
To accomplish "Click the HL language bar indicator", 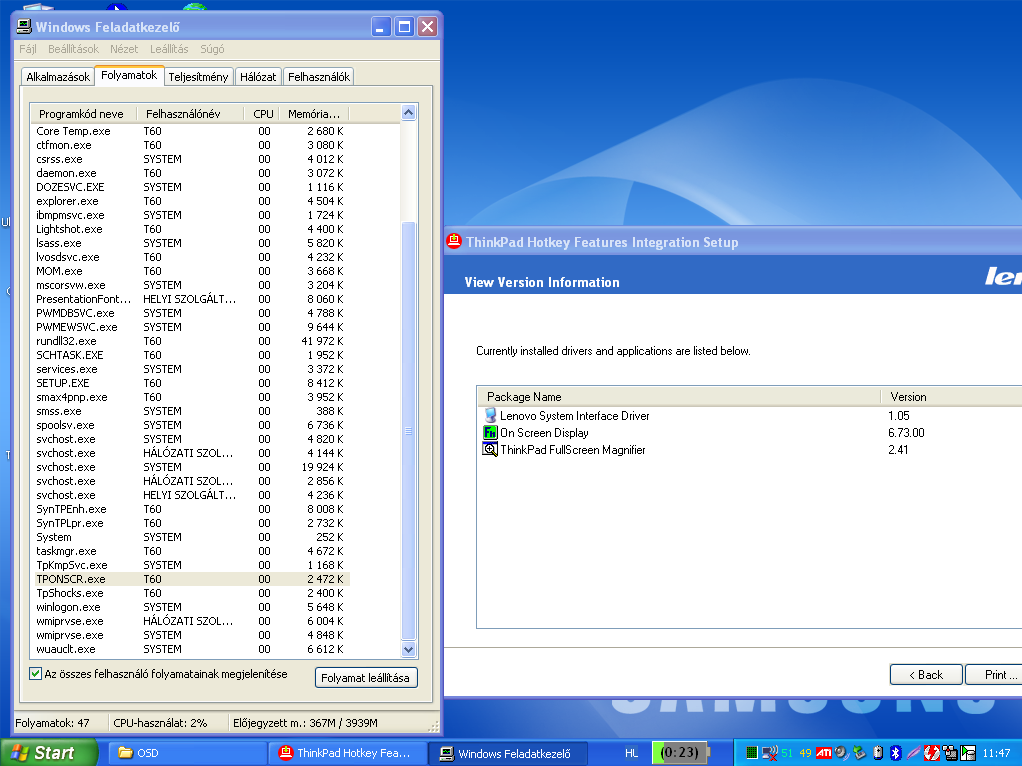I will (631, 753).
